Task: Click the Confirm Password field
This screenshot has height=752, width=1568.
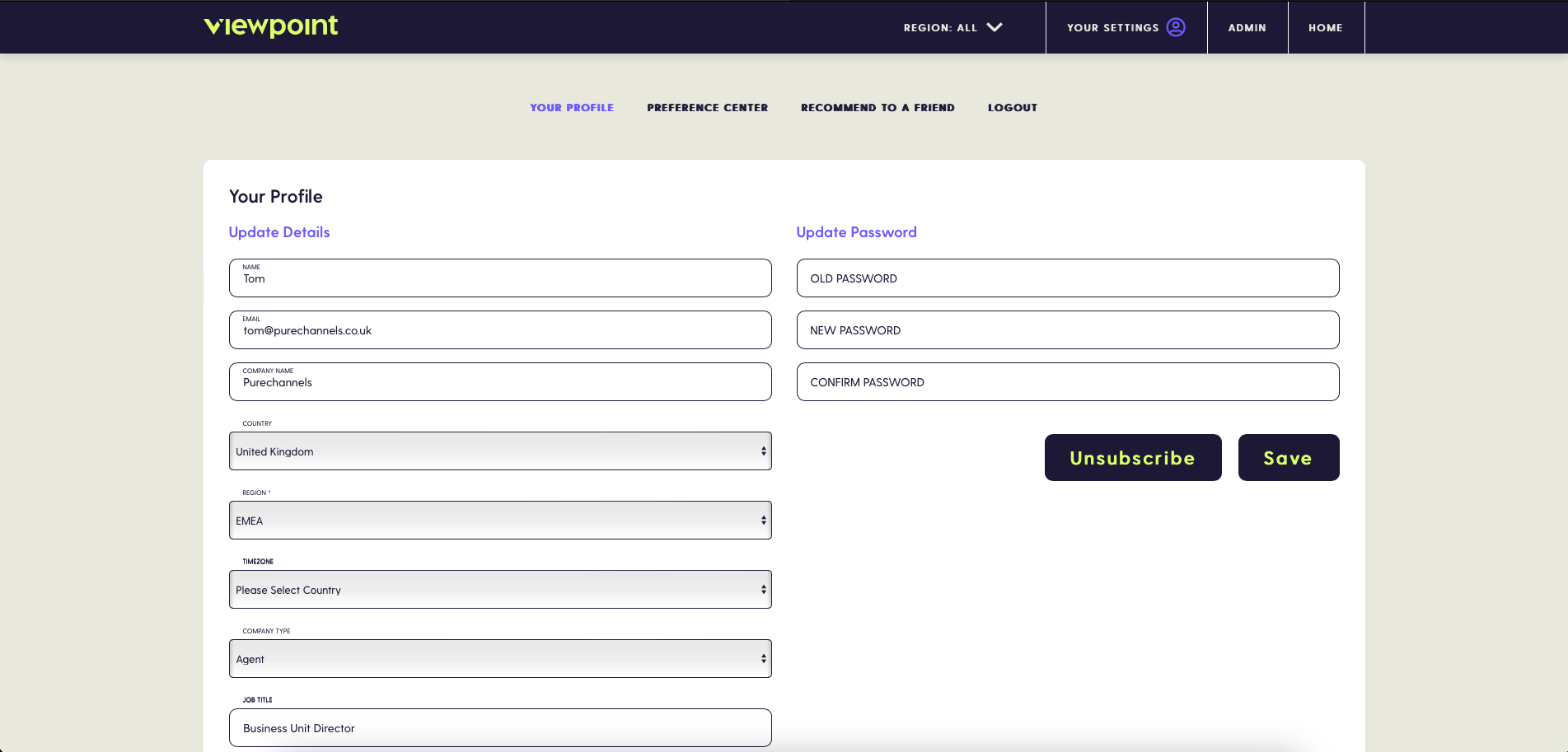Action: pyautogui.click(x=1068, y=382)
